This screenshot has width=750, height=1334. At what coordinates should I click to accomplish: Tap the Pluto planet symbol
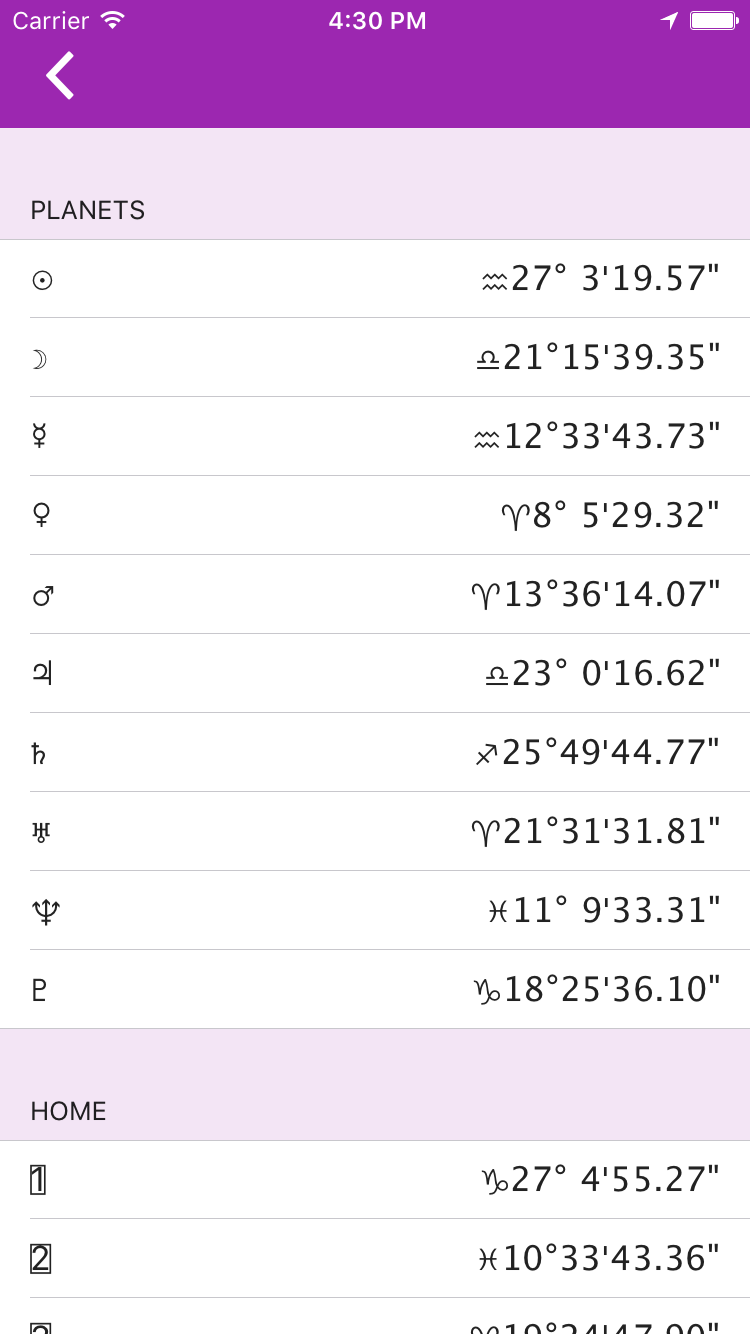click(x=40, y=988)
